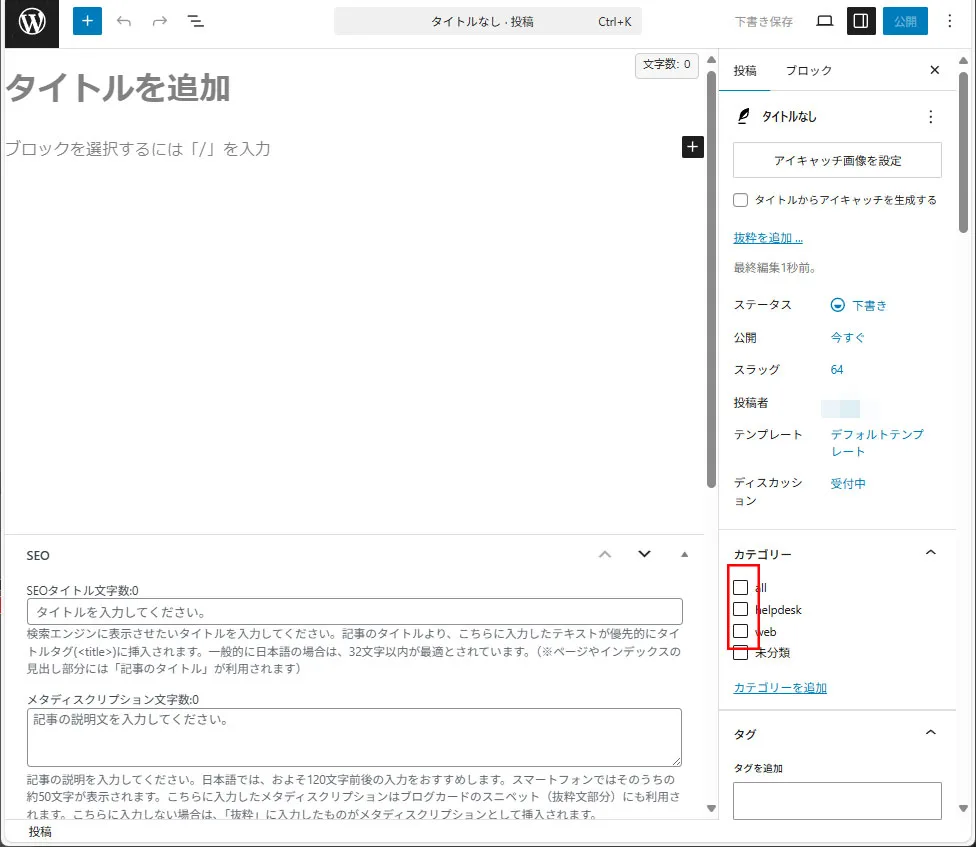976x847 pixels.
Task: Toggle the settings sidebar icon
Action: click(861, 21)
